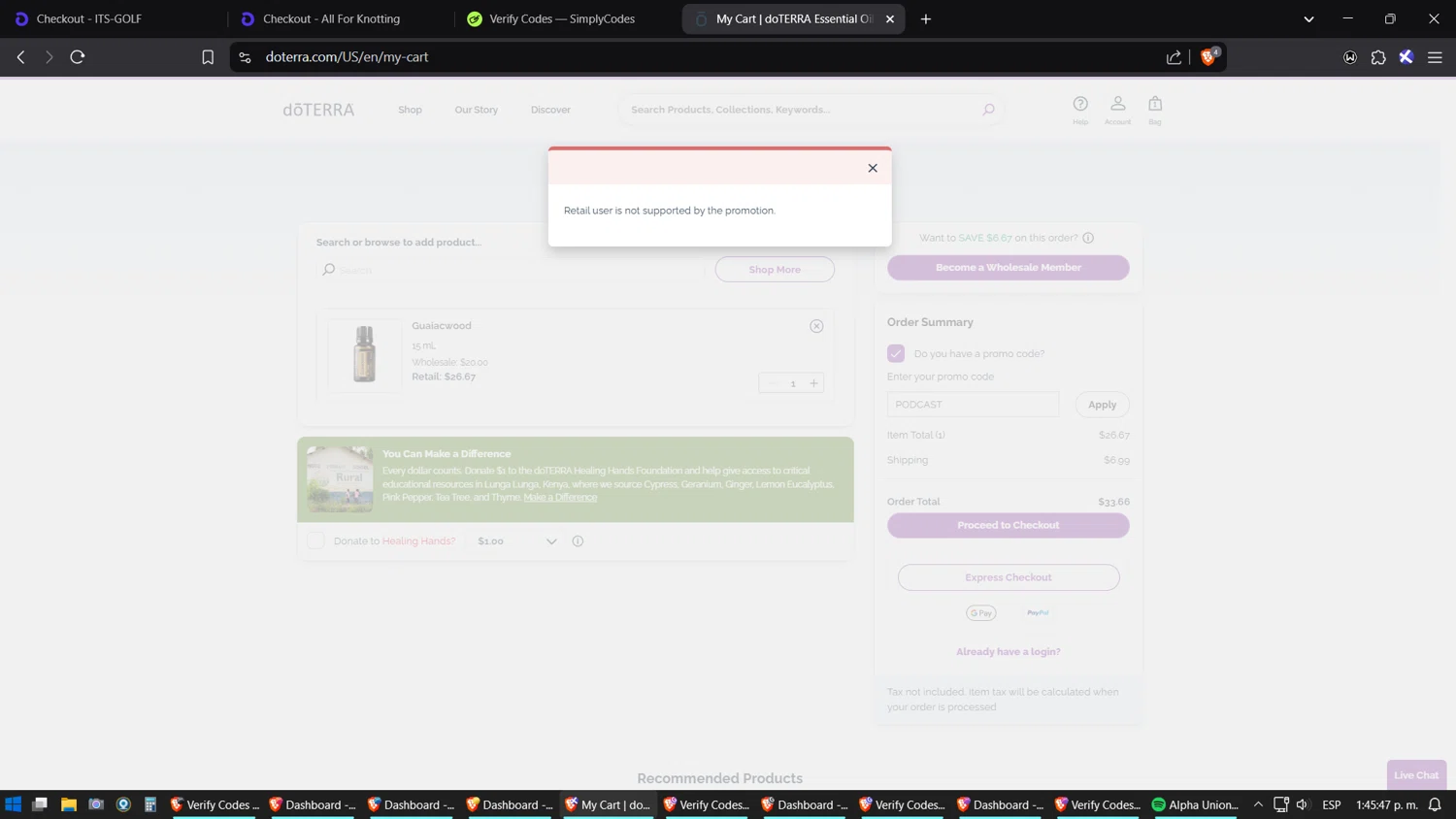The width and height of the screenshot is (1456, 819).
Task: Share this page from the address bar
Action: (1174, 57)
